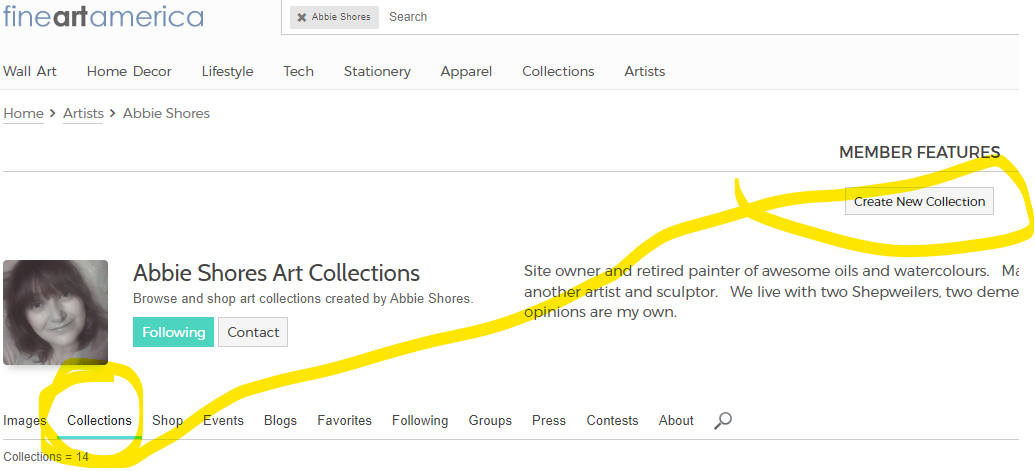Open the Collections item in top navigation
1035x471 pixels.
[x=558, y=71]
